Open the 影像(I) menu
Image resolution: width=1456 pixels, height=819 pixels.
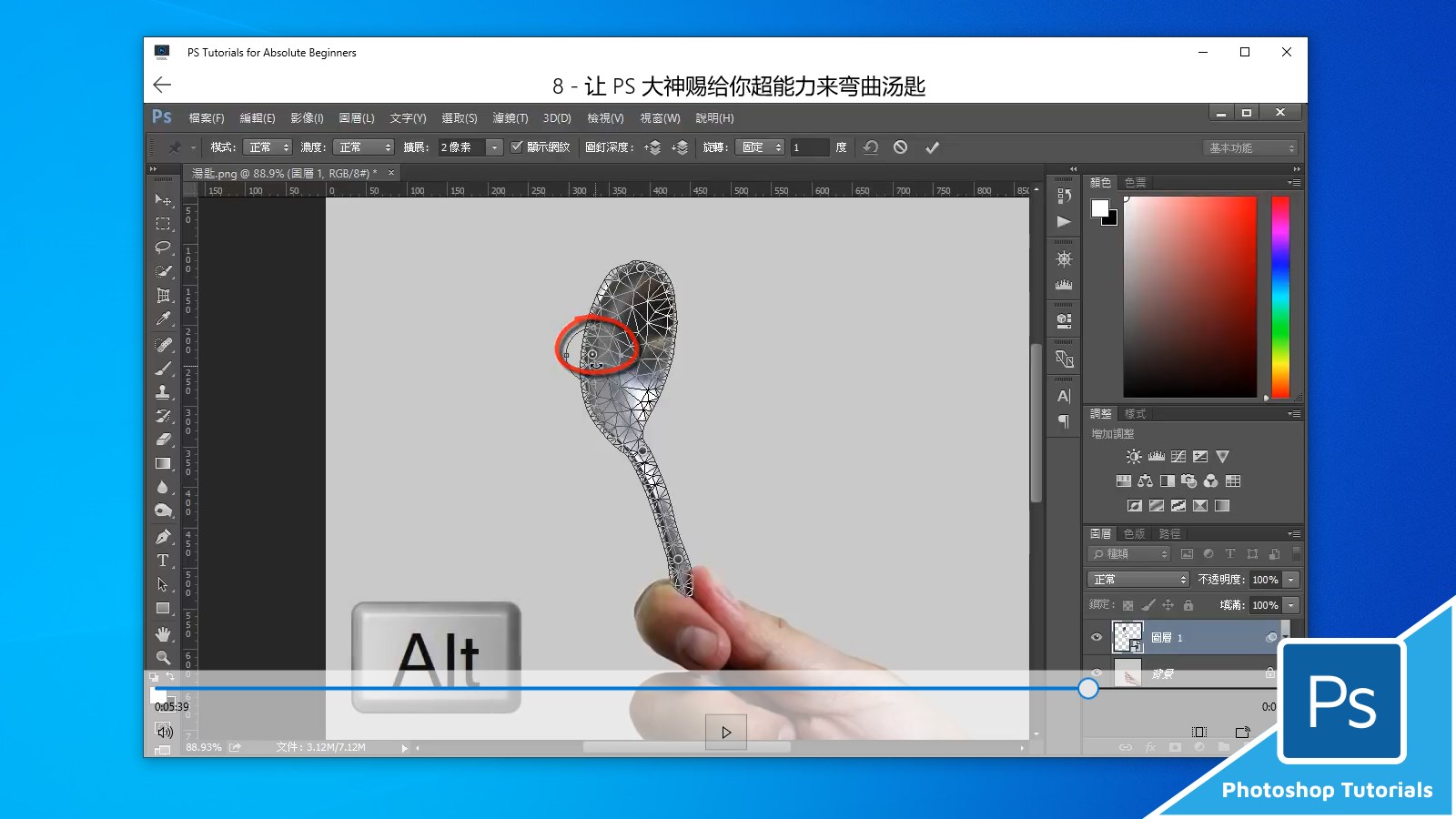(307, 118)
